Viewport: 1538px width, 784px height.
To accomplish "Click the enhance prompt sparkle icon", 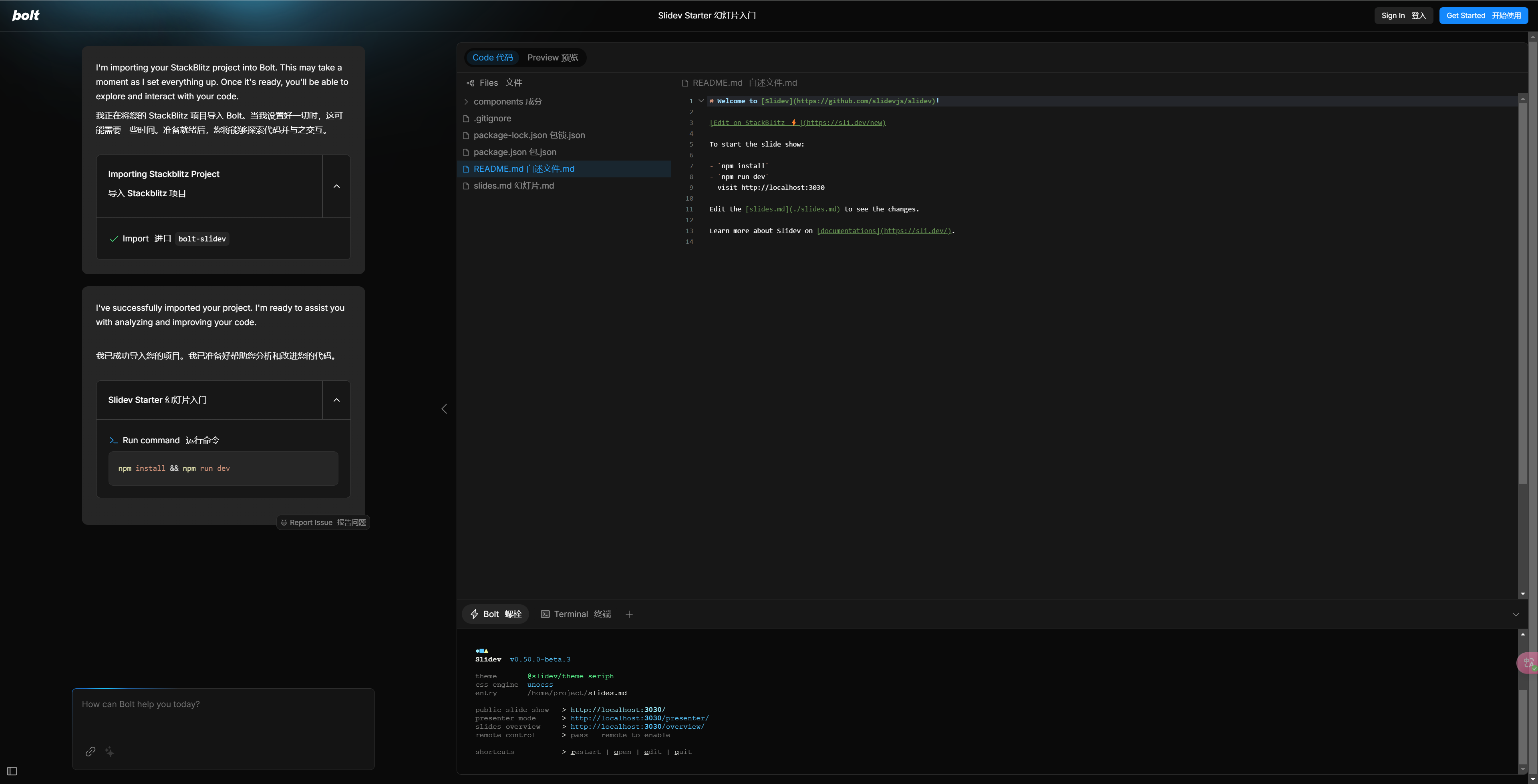I will click(110, 751).
